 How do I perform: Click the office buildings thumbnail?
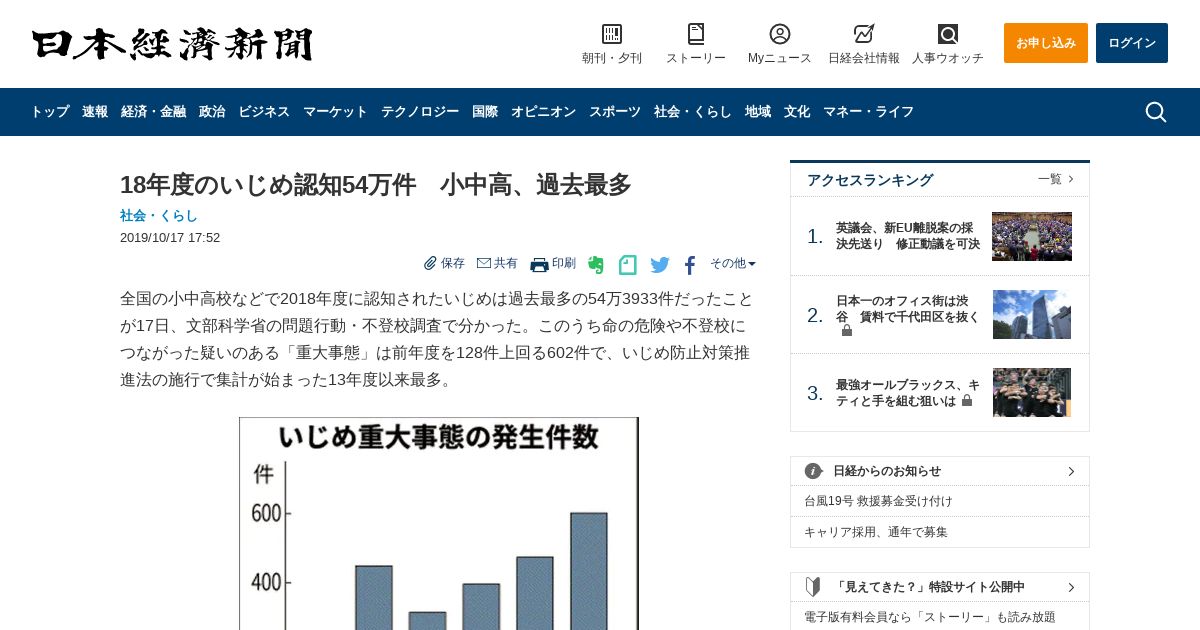[x=1032, y=314]
